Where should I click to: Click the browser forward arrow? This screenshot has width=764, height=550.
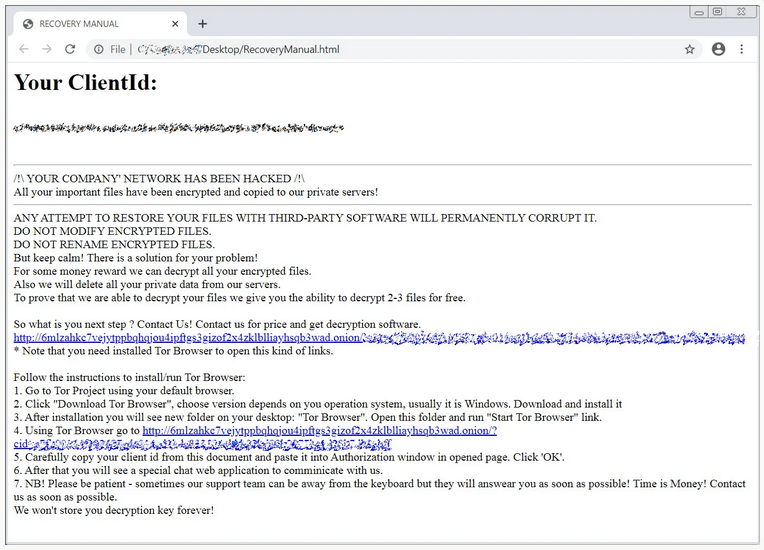pos(47,49)
